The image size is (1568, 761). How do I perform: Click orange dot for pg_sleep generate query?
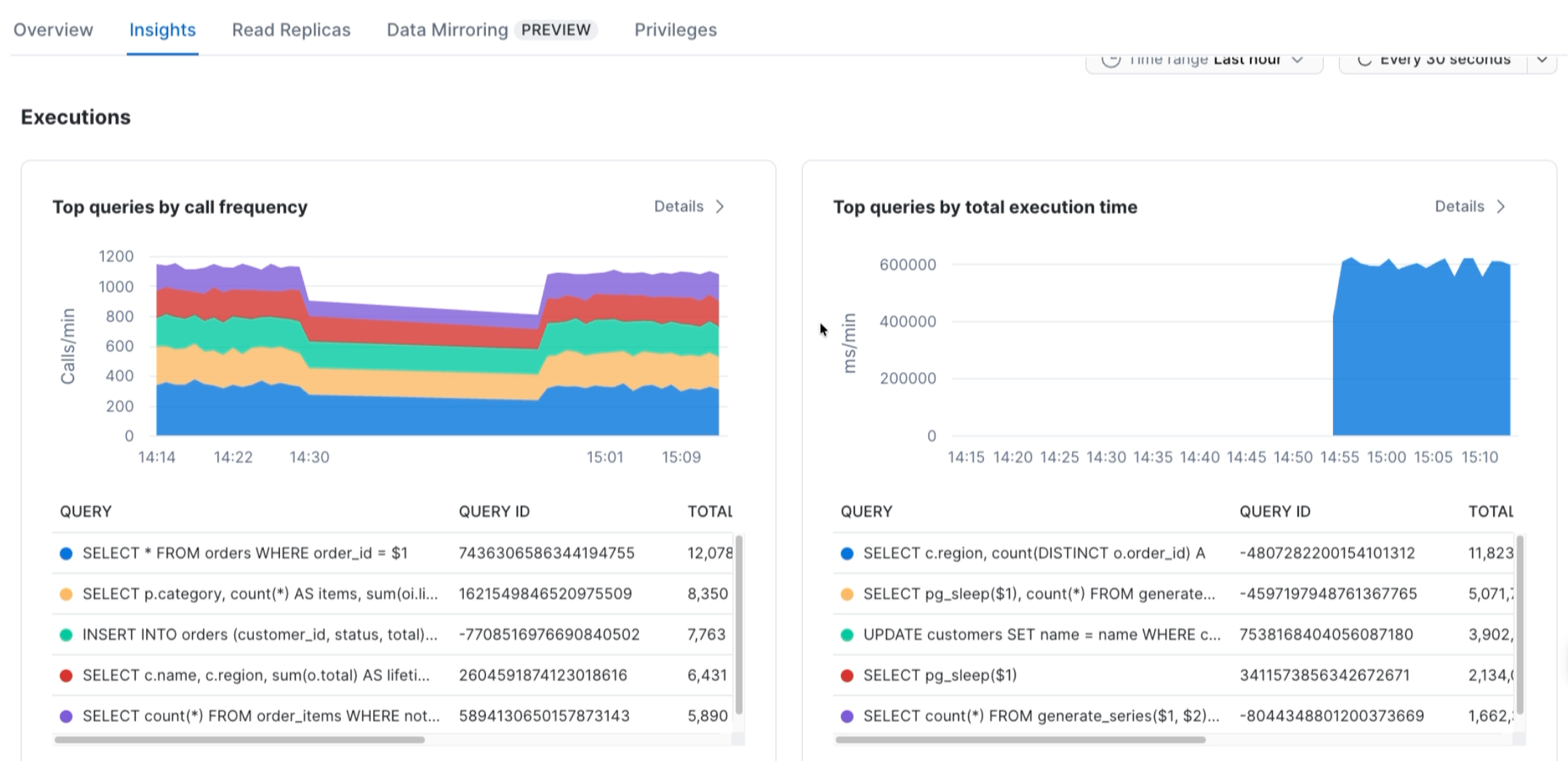(x=847, y=595)
